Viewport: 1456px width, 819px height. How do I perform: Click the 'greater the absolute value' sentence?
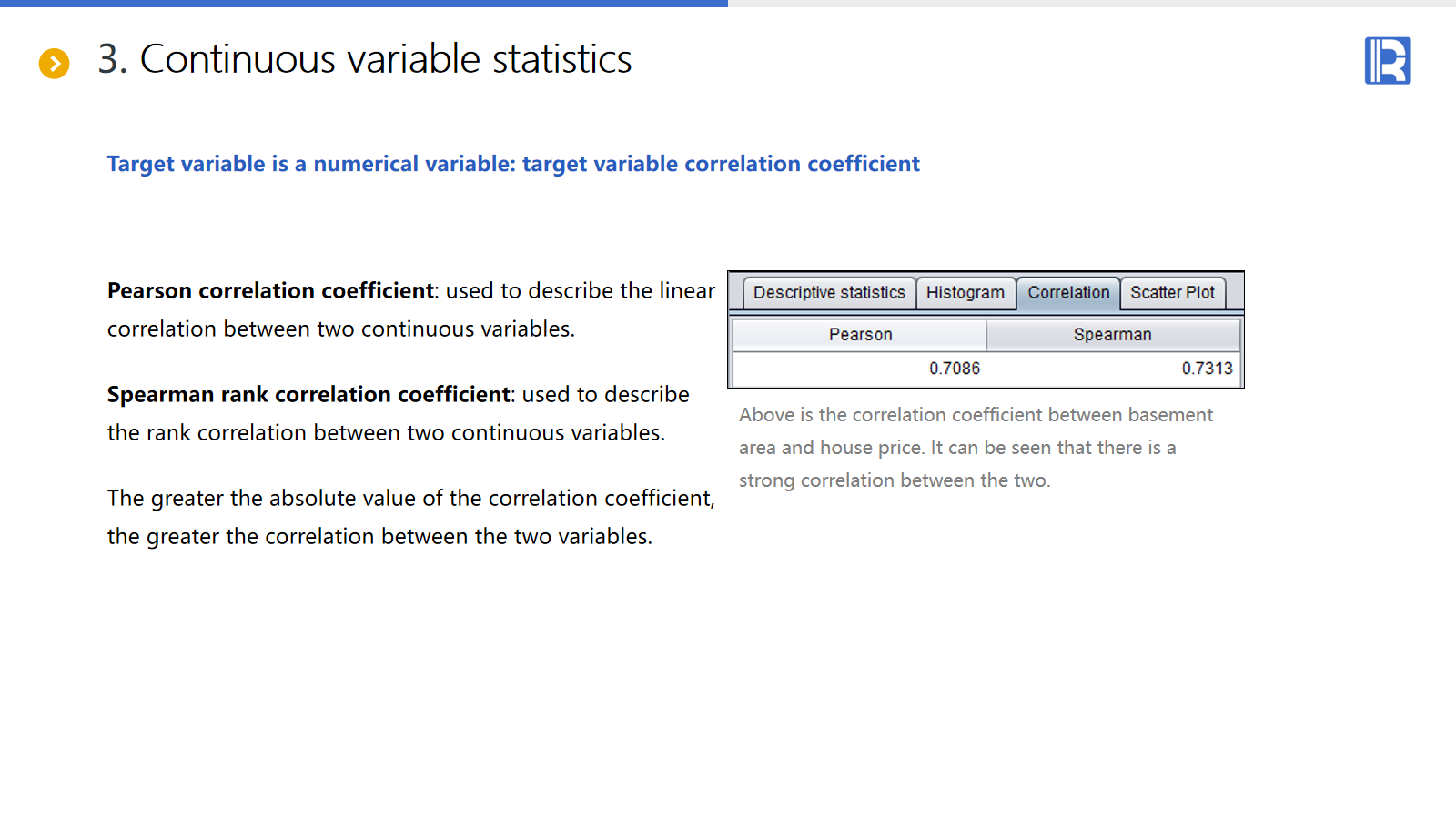[410, 499]
